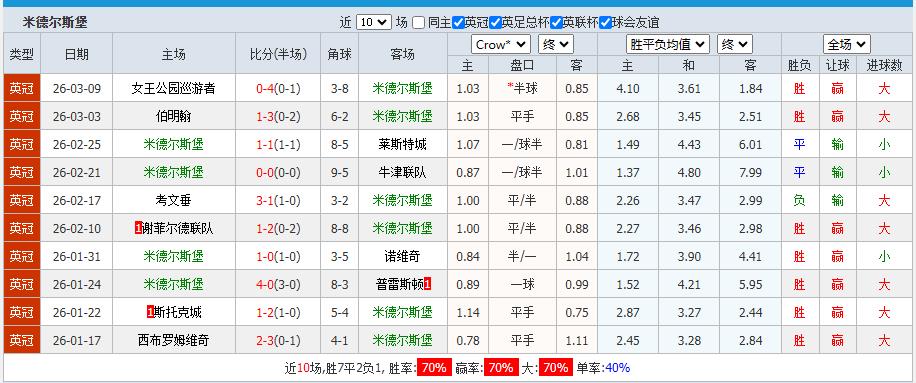Open the 牛津联队 team link
The image size is (916, 383).
pos(403,173)
